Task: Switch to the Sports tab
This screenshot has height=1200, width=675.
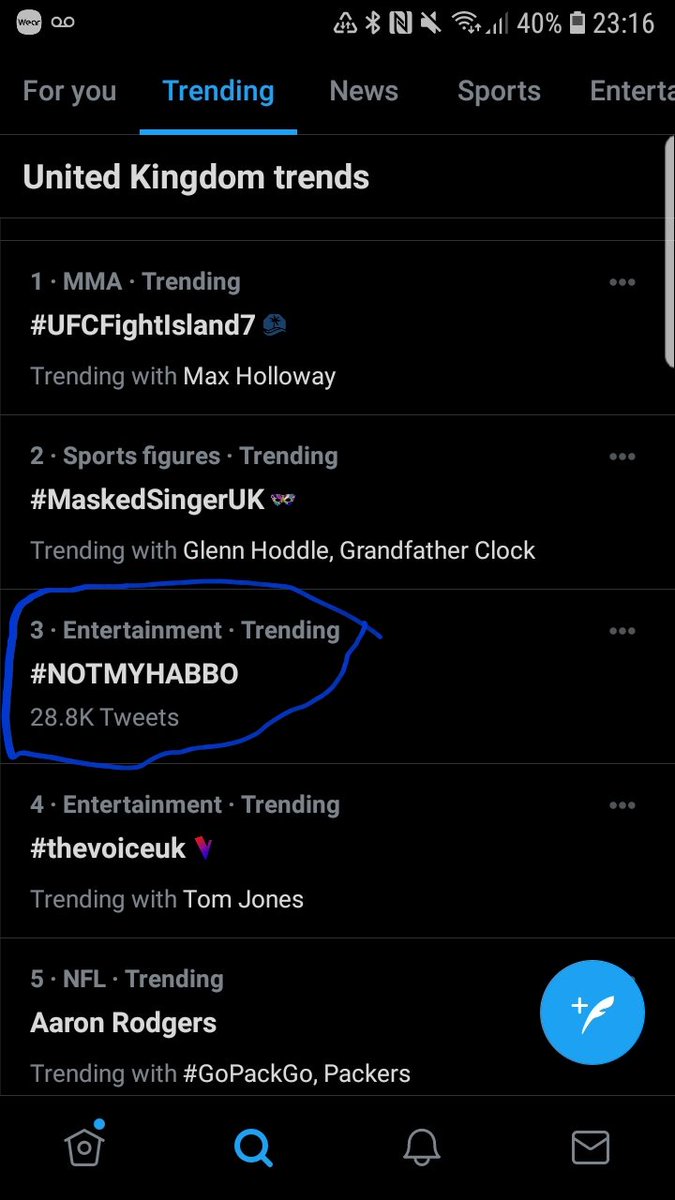Action: pos(499,91)
